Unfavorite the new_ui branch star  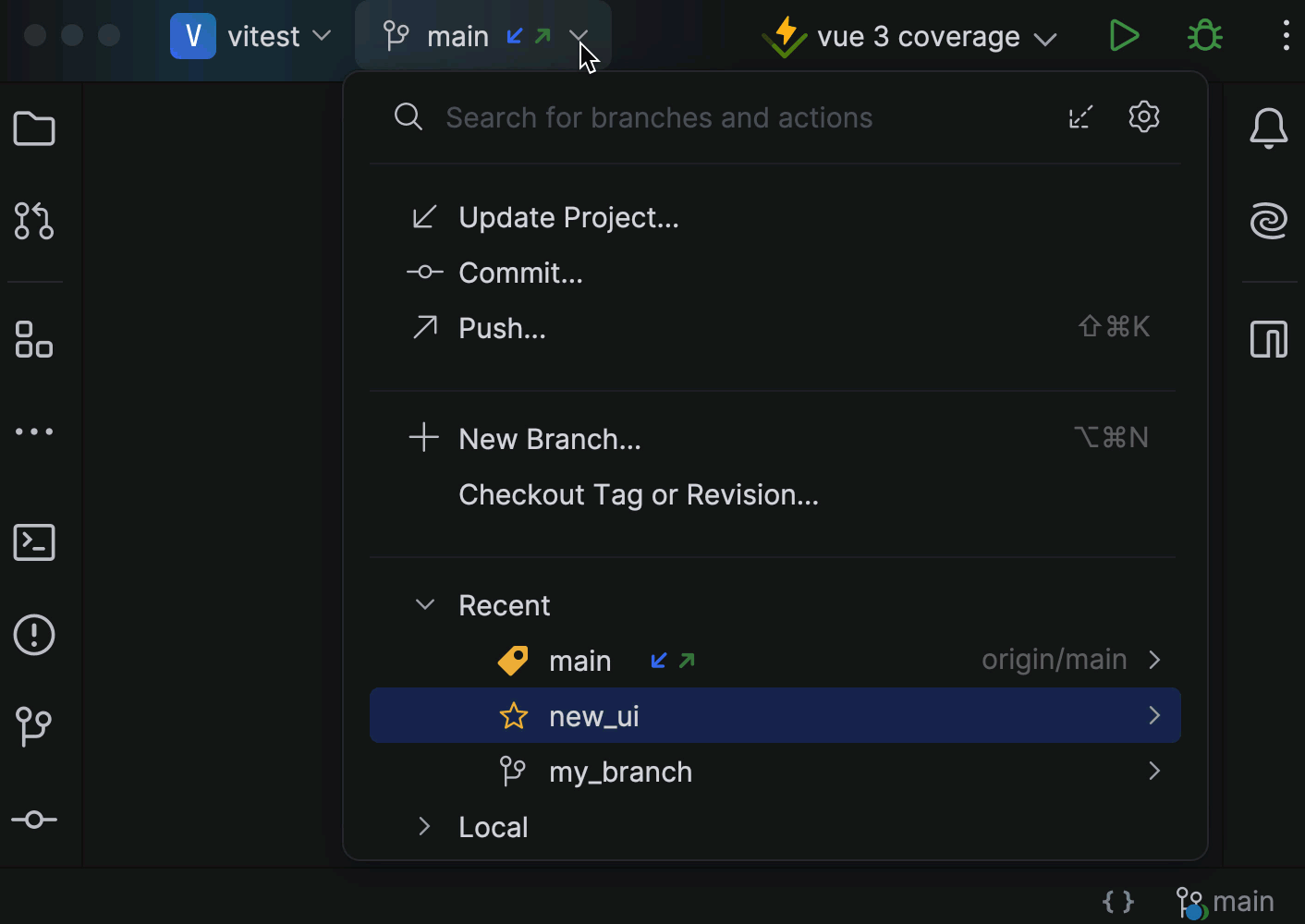[x=514, y=715]
